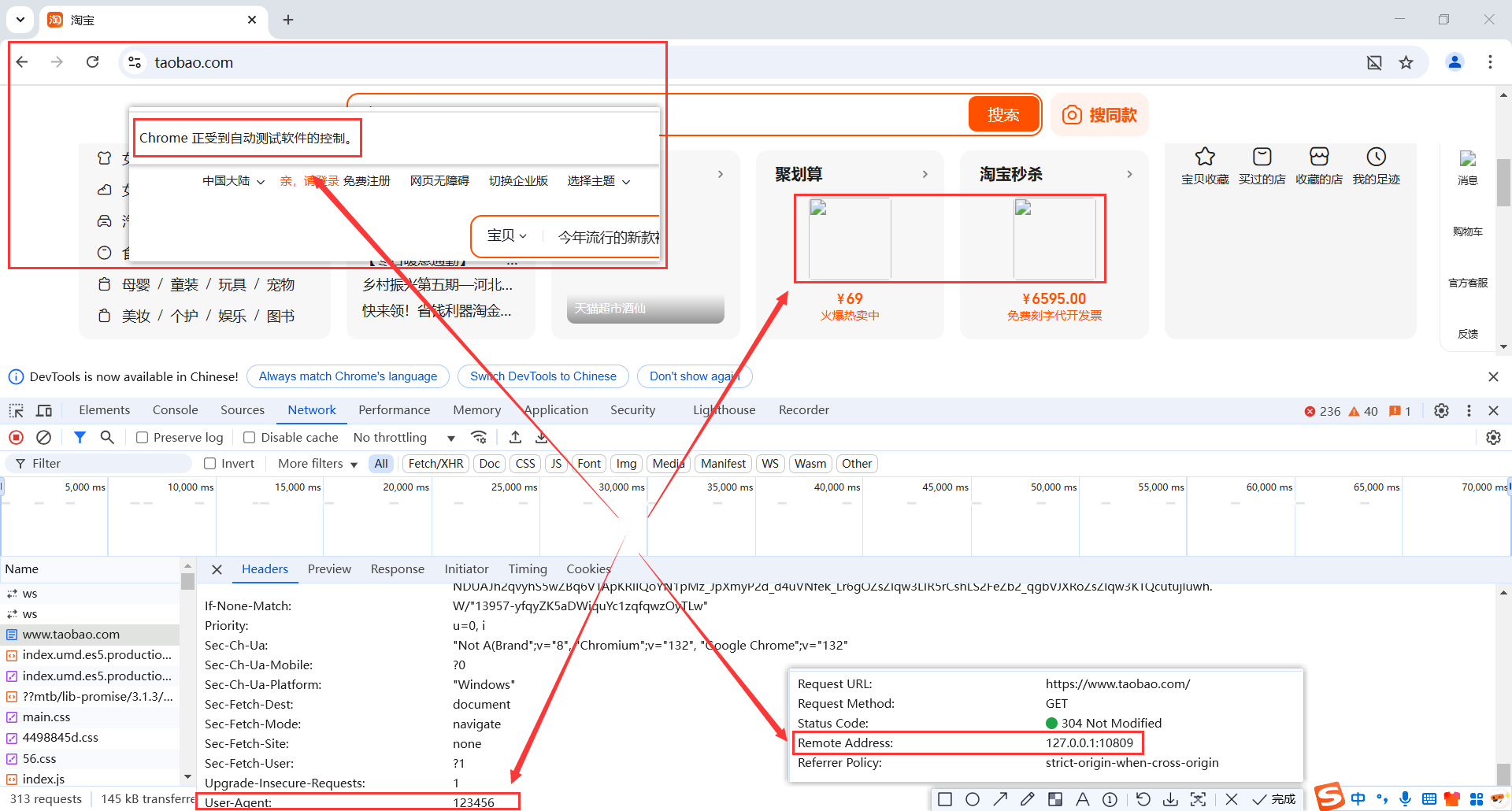
Task: Click the browser back arrow
Action: (x=22, y=62)
